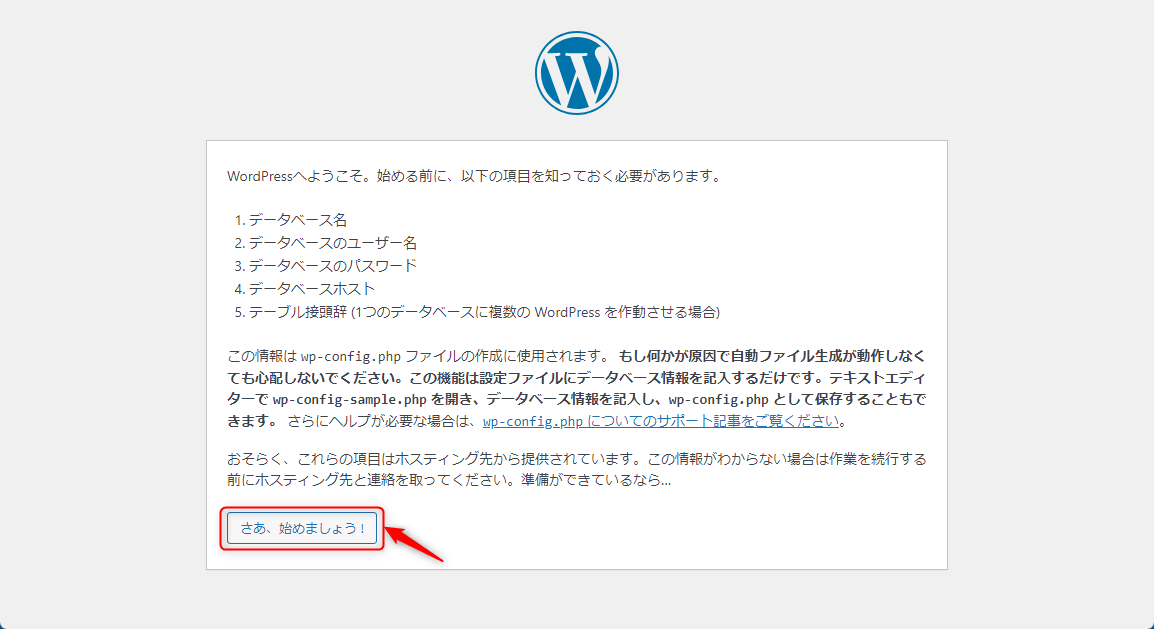Image resolution: width=1154 pixels, height=629 pixels.
Task: Open the wp-config.php support article link
Action: (661, 421)
